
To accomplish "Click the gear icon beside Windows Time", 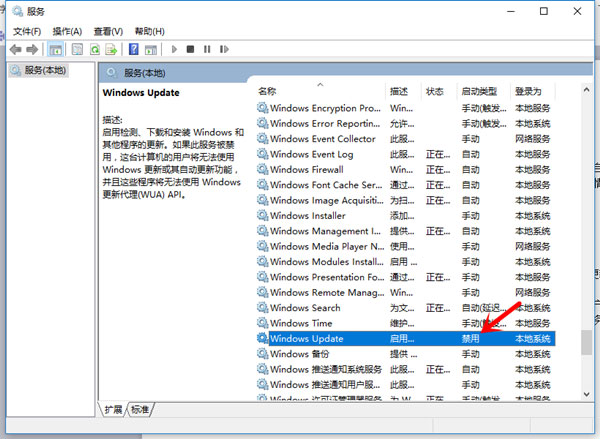I will pyautogui.click(x=262, y=323).
